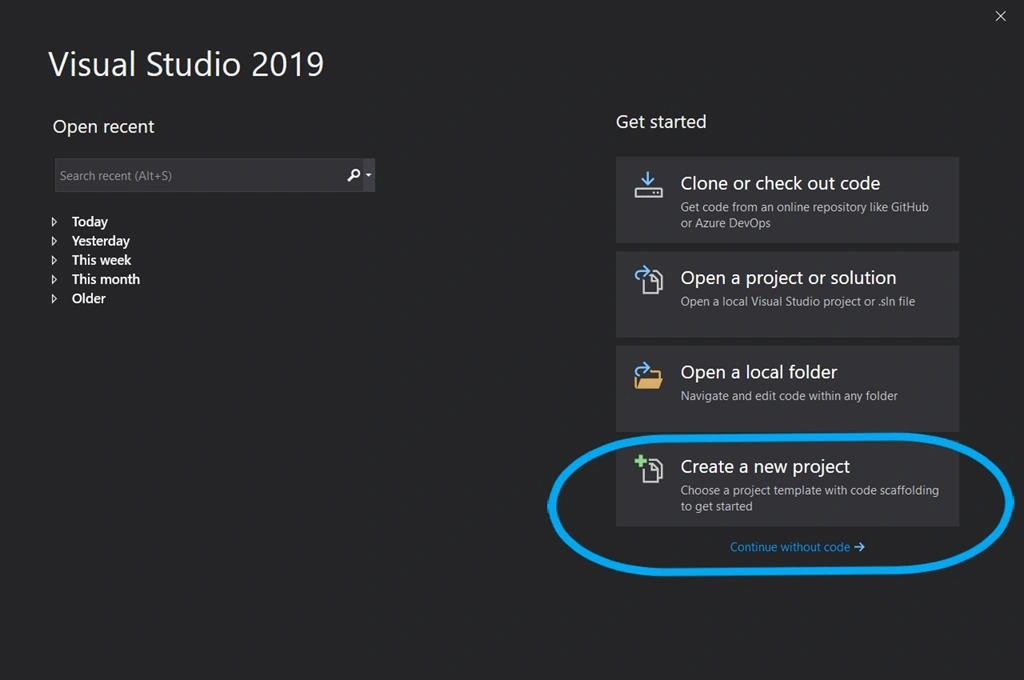Image resolution: width=1024 pixels, height=680 pixels.
Task: Expand the This week group arrow
Action: (54, 260)
